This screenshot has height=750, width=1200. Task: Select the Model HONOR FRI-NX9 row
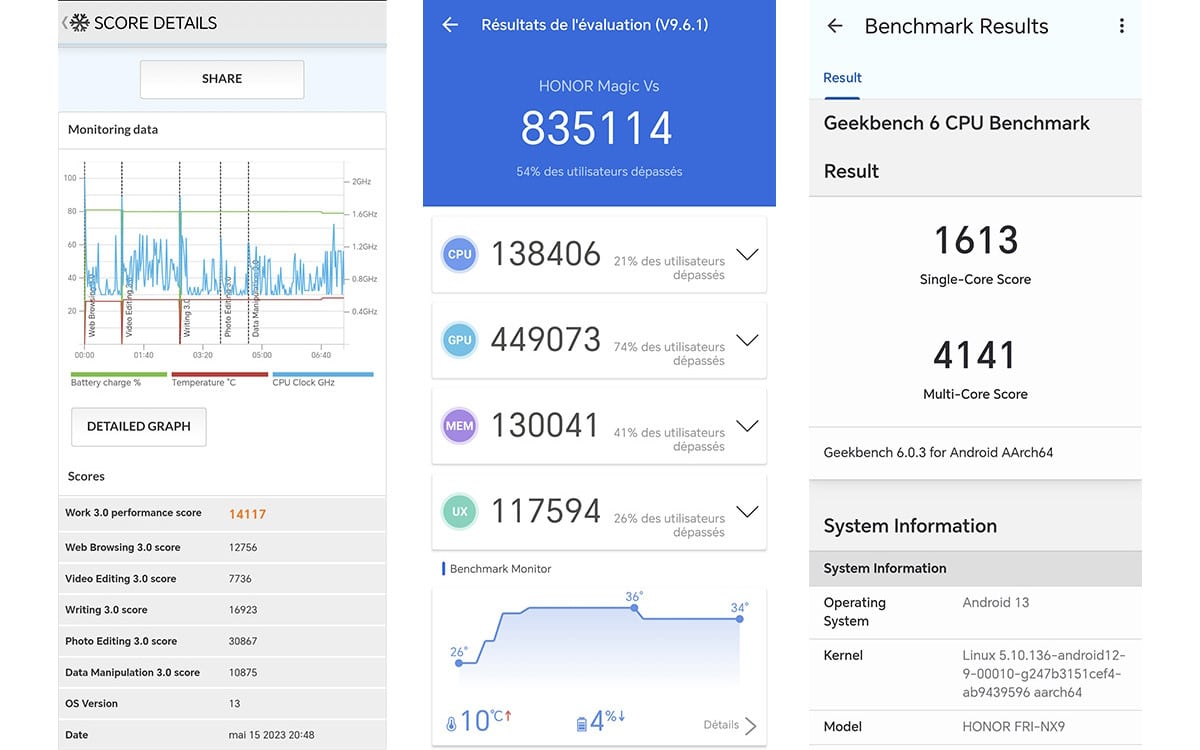point(975,727)
